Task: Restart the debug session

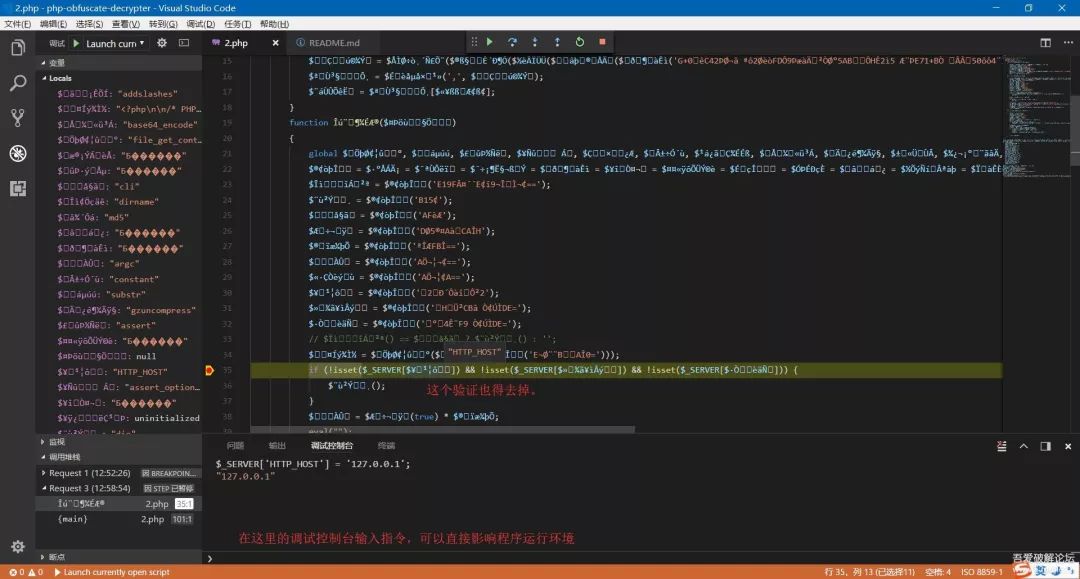Action: [x=580, y=42]
